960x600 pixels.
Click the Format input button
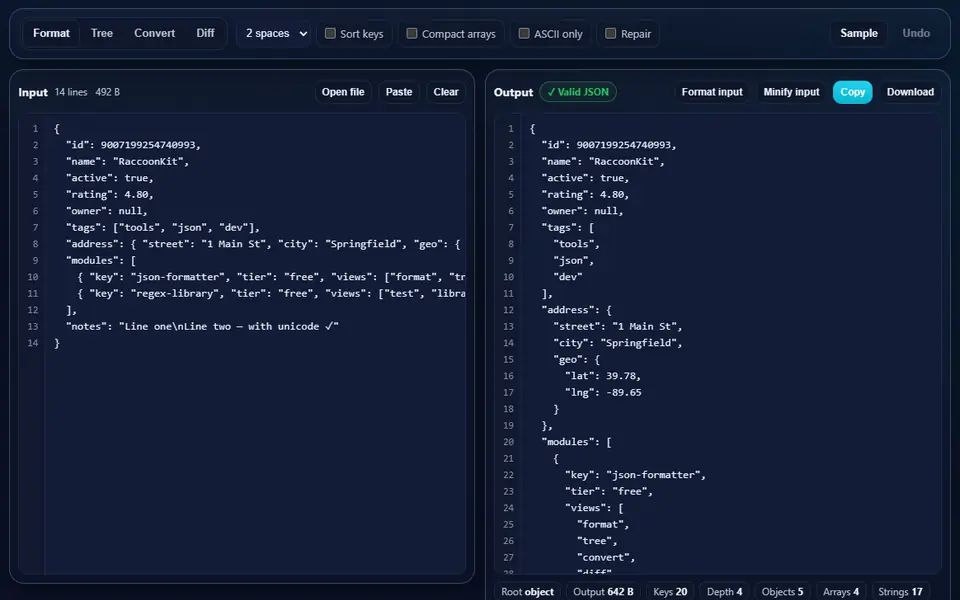[x=711, y=92]
